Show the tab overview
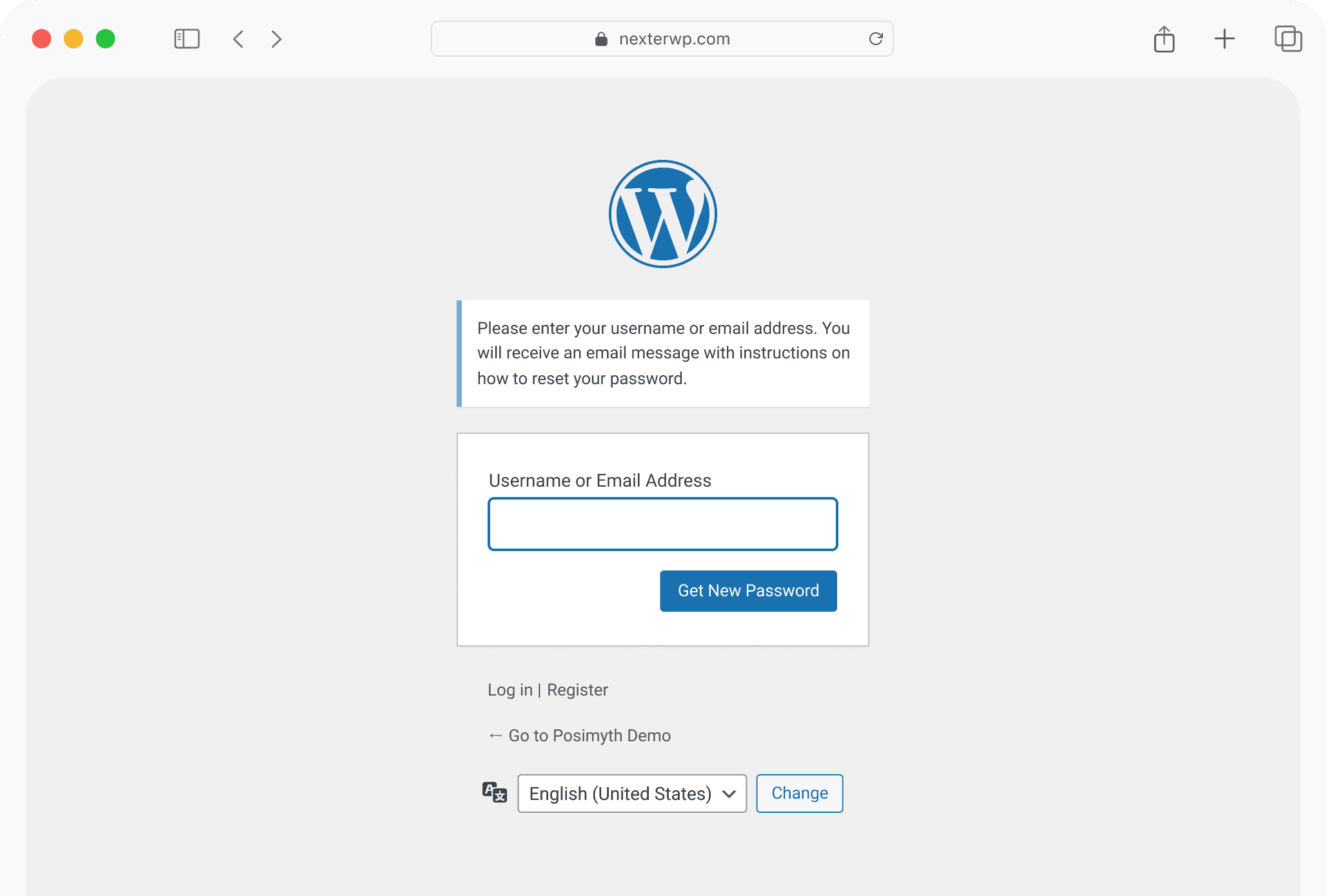1326x896 pixels. [1288, 39]
